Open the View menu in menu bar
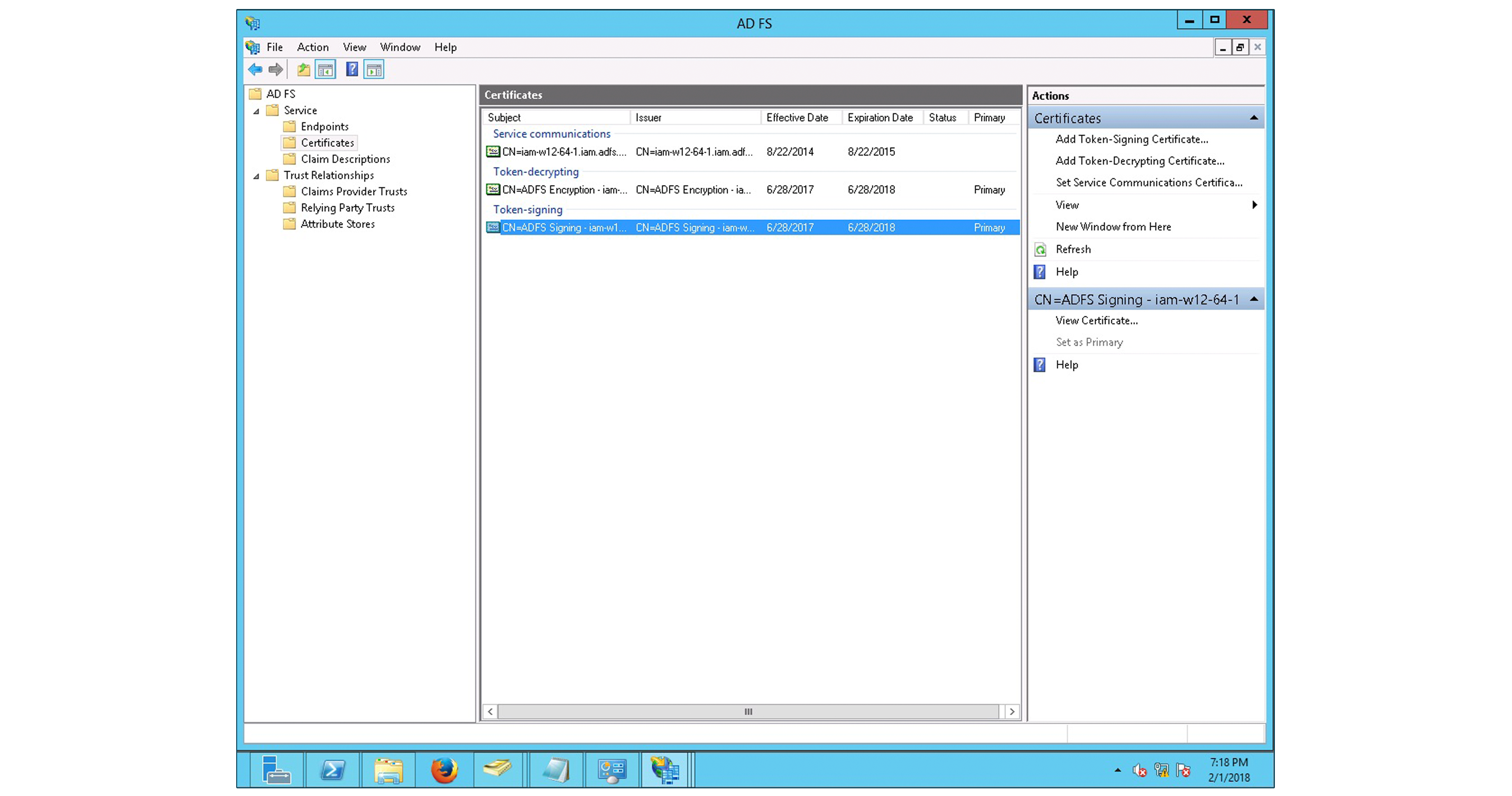The height and width of the screenshot is (796, 1512). [354, 47]
